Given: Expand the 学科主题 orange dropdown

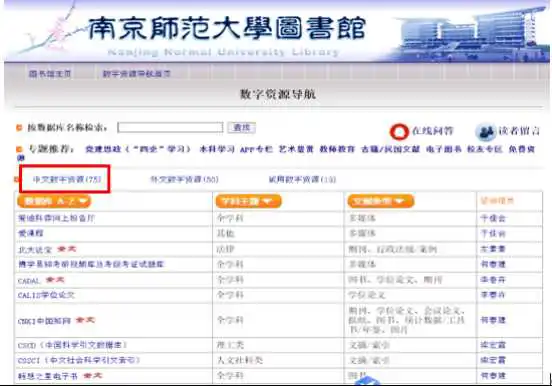Looking at the screenshot, I should (x=248, y=201).
